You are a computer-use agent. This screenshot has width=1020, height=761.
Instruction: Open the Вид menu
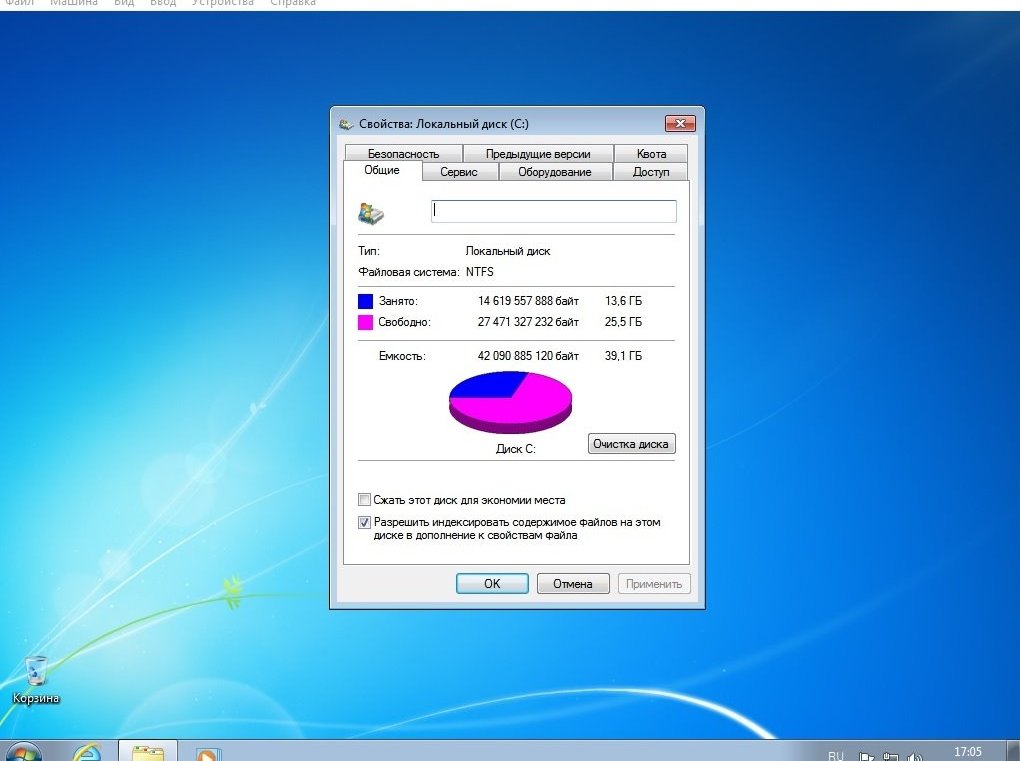[x=124, y=3]
